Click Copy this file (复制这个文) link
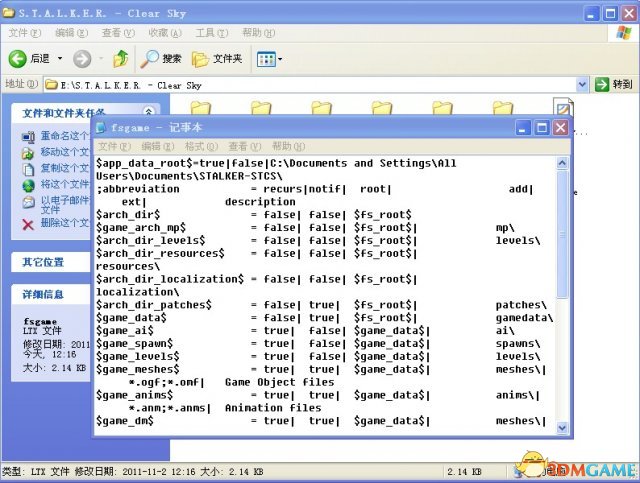The height and width of the screenshot is (483, 640). click(x=64, y=168)
